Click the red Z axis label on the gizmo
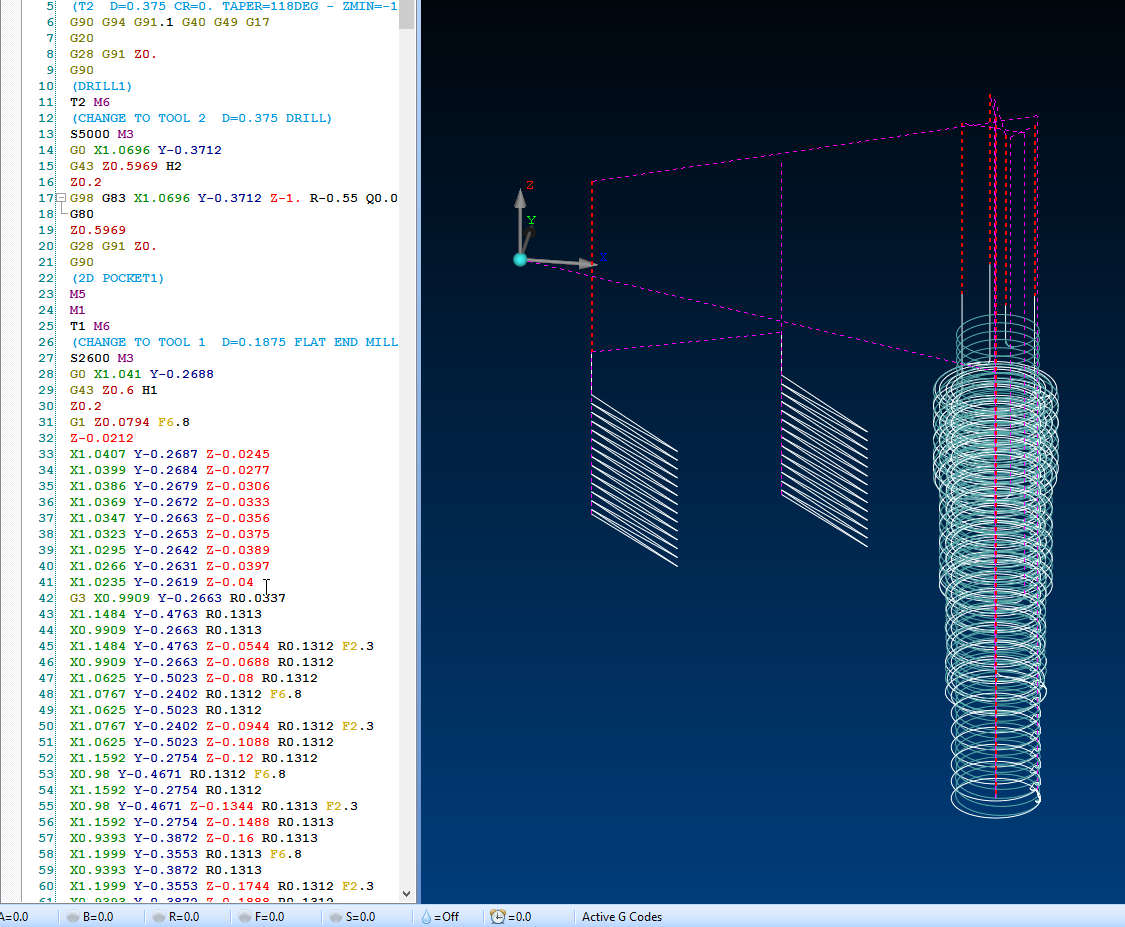Viewport: 1125px width, 927px height. 530,186
